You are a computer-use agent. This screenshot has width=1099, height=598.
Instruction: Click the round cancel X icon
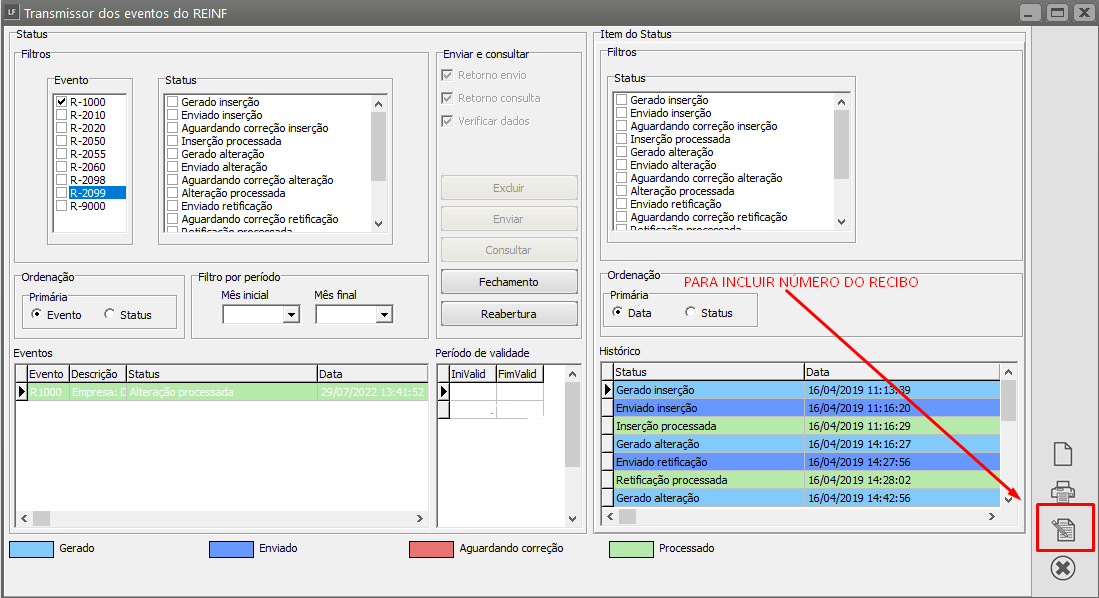[x=1063, y=568]
